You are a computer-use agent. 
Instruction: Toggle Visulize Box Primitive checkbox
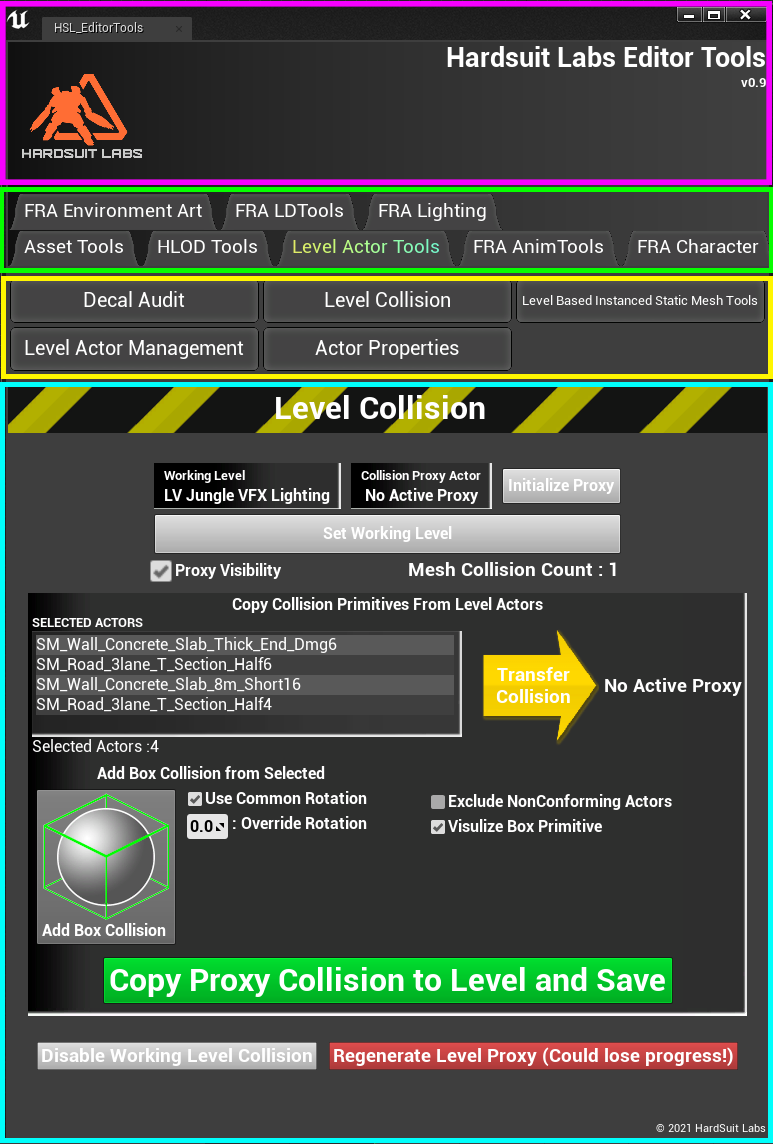pos(438,827)
